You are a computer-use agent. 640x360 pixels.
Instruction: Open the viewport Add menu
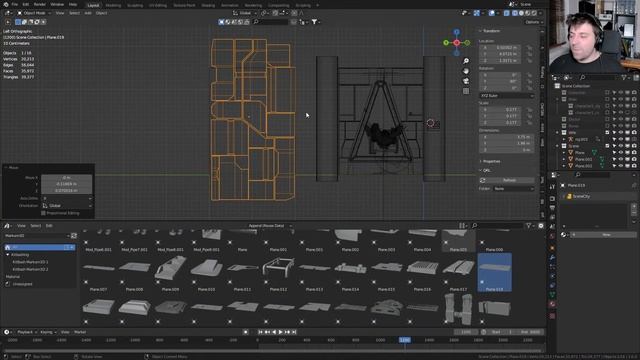point(88,13)
